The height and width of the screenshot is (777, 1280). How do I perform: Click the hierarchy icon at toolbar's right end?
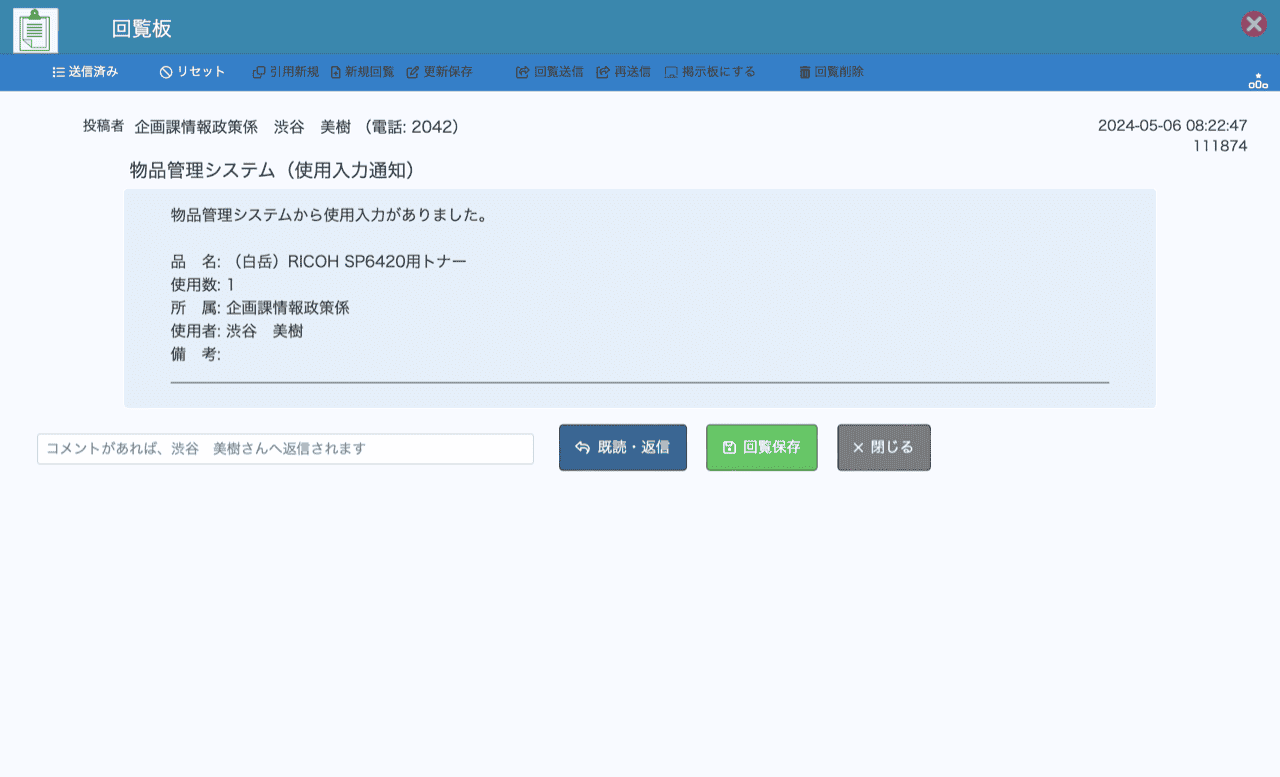tap(1257, 81)
